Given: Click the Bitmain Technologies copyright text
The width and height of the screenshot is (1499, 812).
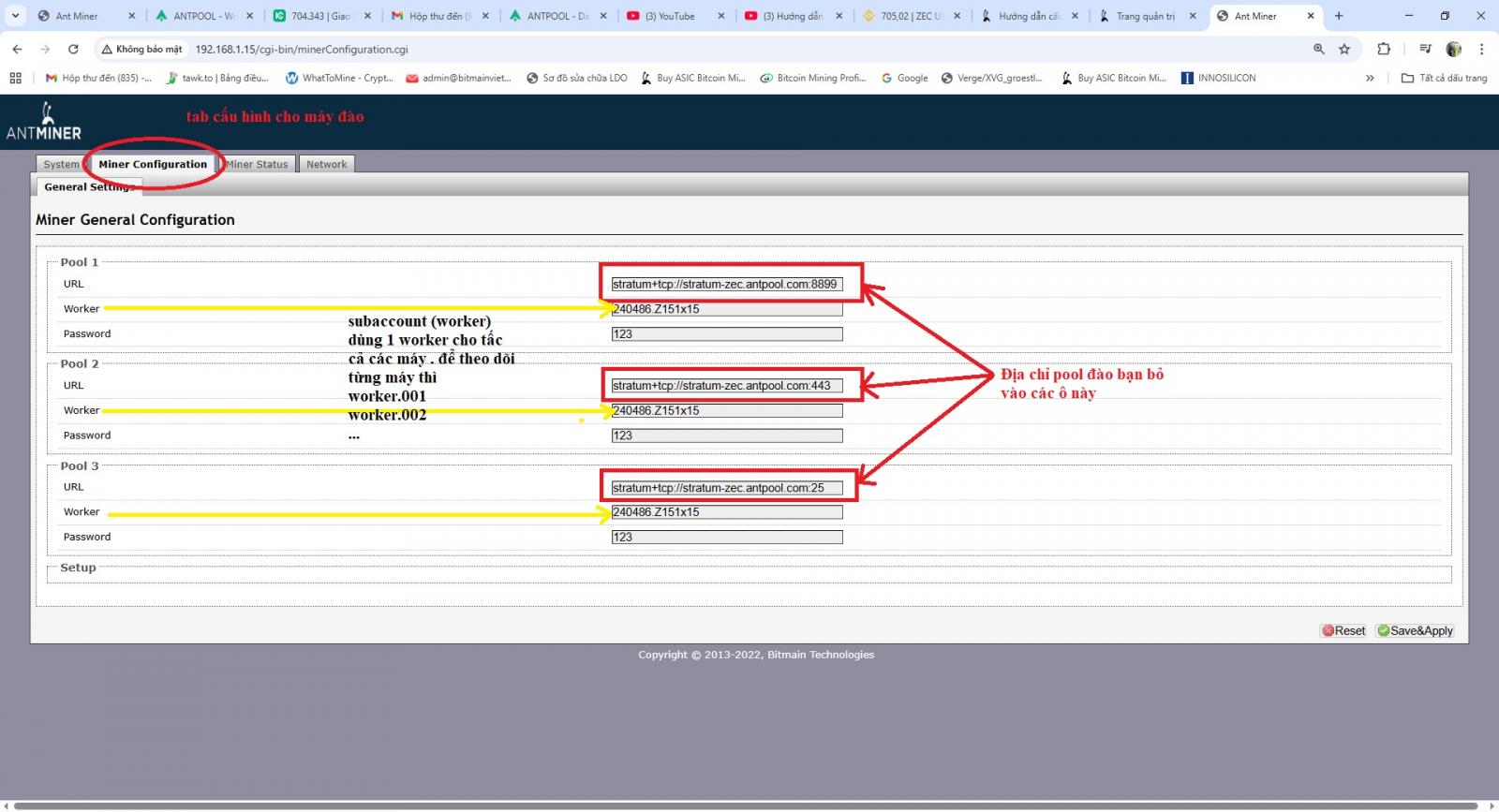Looking at the screenshot, I should pyautogui.click(x=756, y=655).
